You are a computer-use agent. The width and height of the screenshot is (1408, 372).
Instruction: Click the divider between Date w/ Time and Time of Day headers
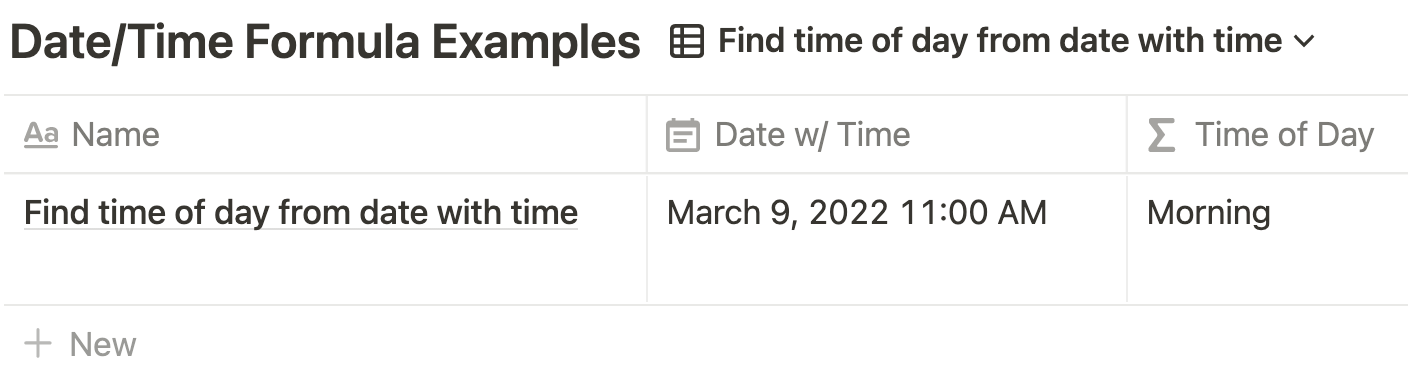1127,135
